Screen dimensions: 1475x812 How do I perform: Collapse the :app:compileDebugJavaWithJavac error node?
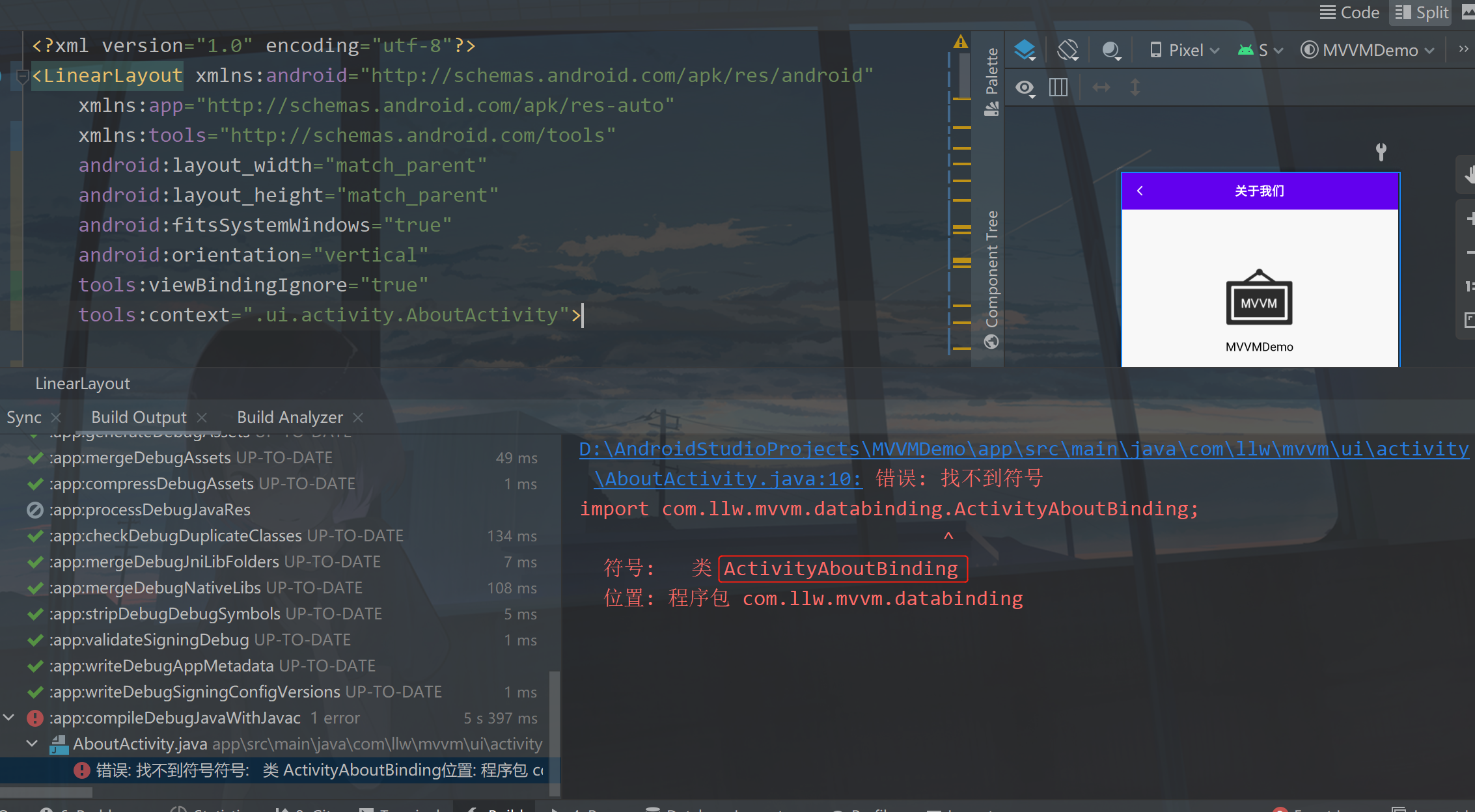point(9,718)
